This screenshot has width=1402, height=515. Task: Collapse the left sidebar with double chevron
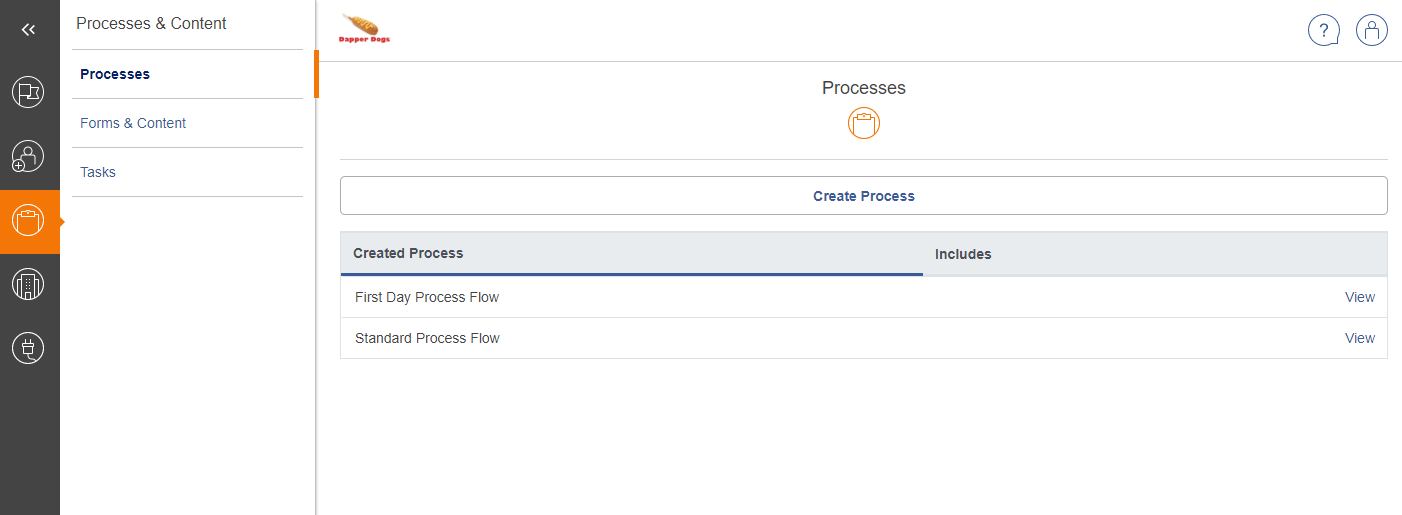click(x=28, y=30)
